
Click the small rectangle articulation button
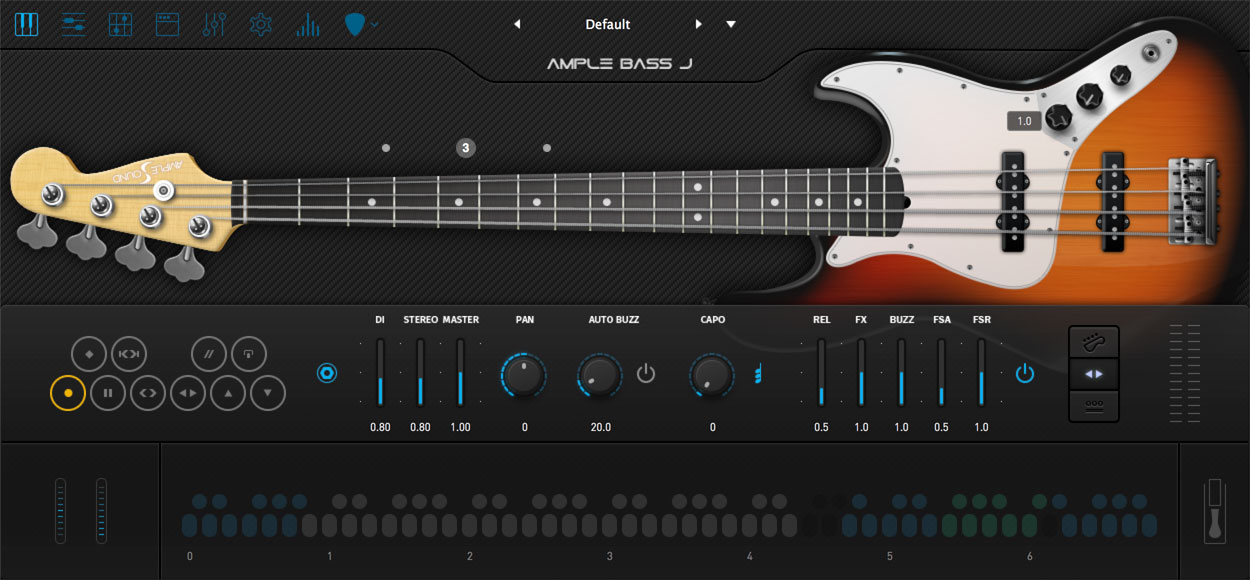pyautogui.click(x=249, y=353)
